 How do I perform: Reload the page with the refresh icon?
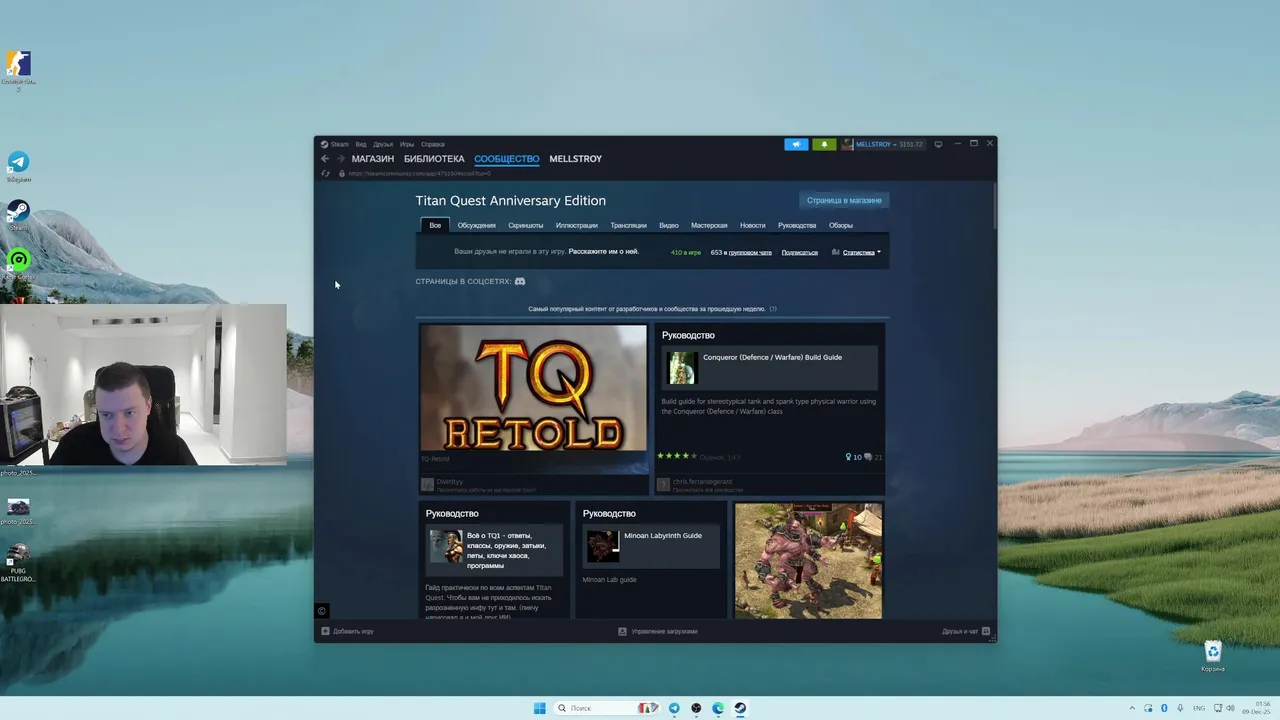click(x=325, y=174)
